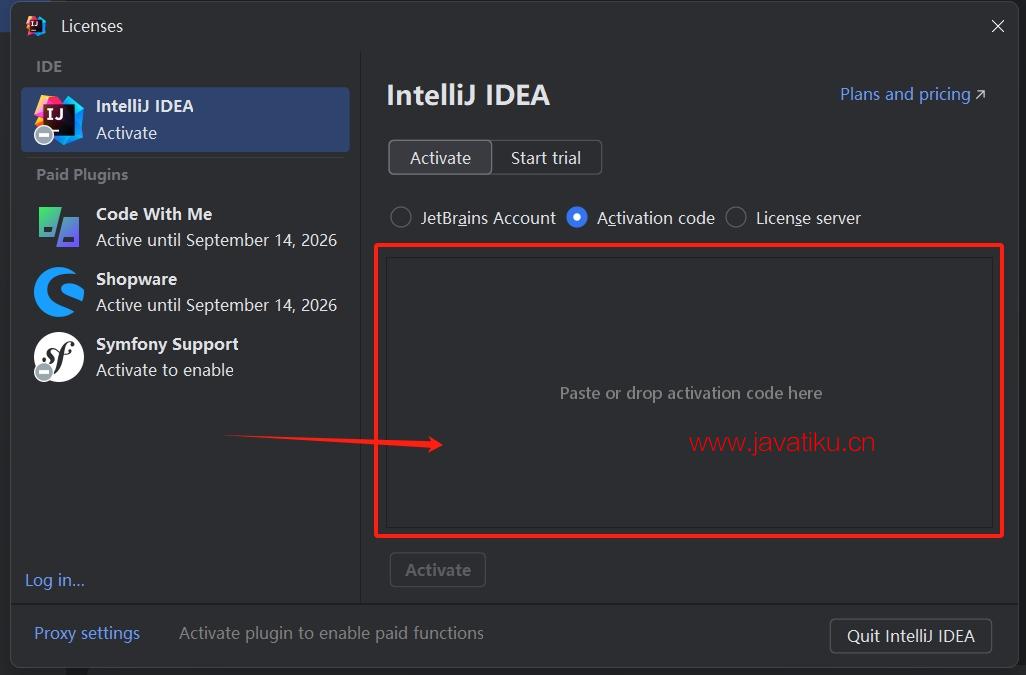Click the Quit IntelliJ IDEA button
Viewport: 1026px width, 675px height.
click(x=910, y=636)
